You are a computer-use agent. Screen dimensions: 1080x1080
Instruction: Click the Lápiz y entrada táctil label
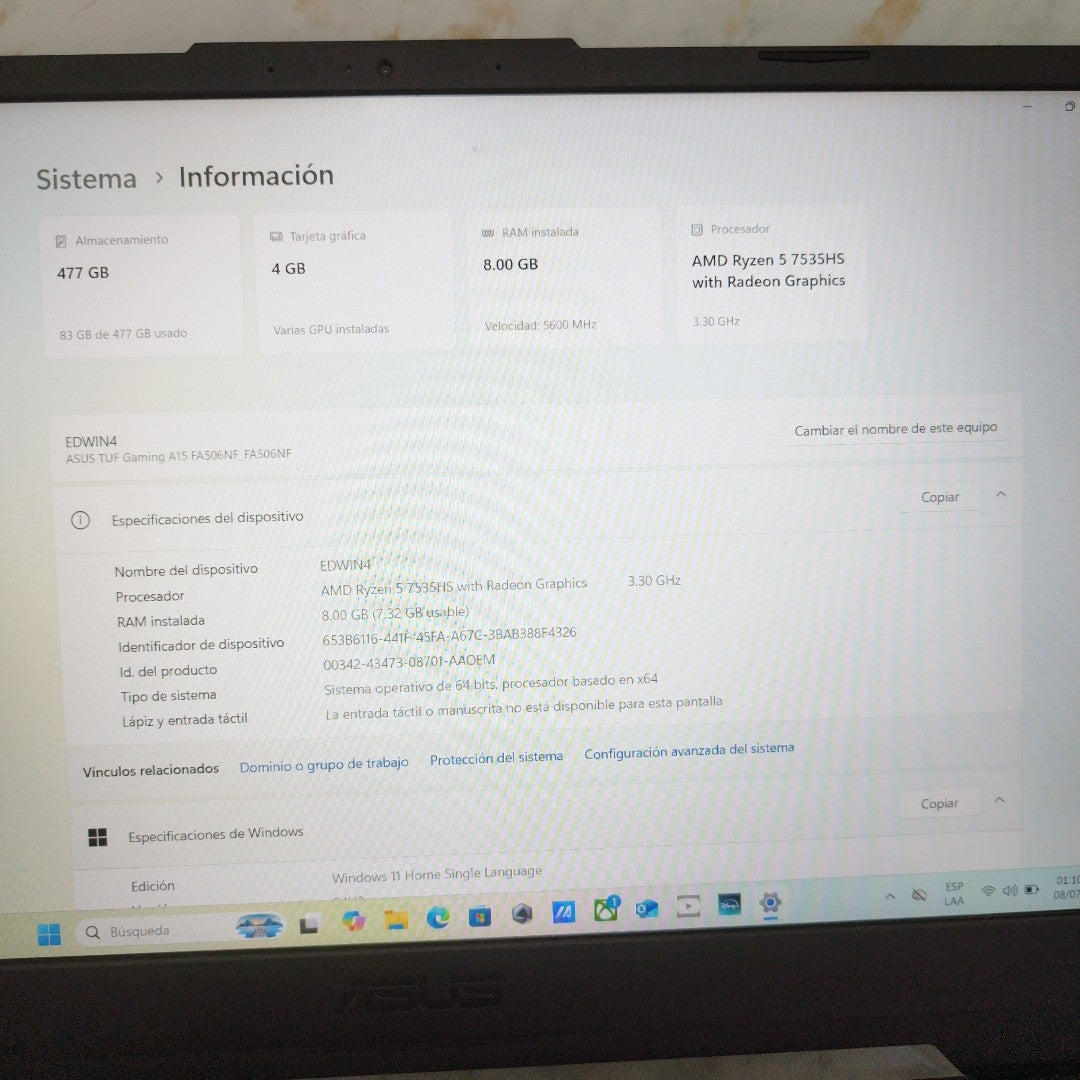(185, 720)
